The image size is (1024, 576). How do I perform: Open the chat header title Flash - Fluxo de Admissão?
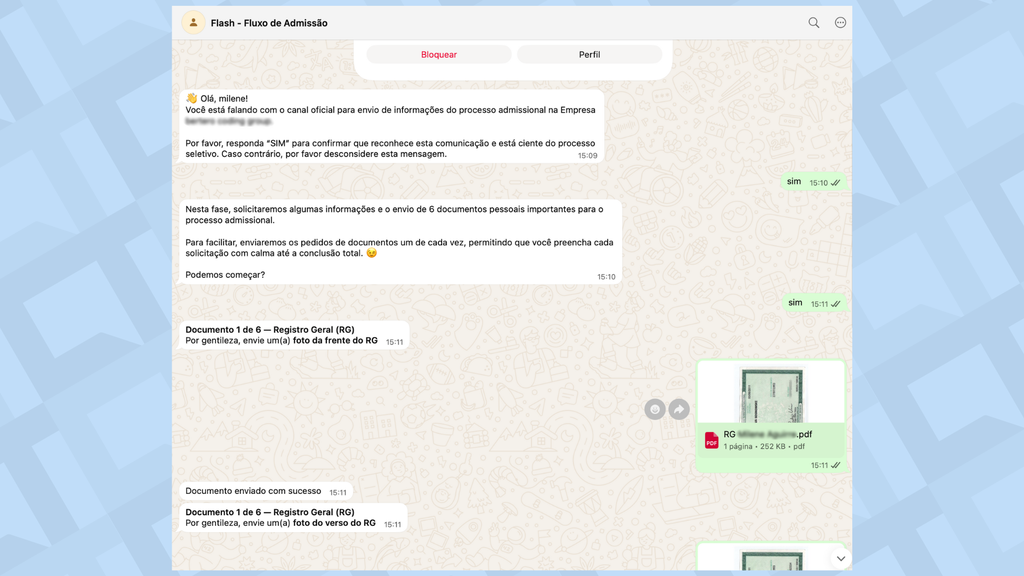pos(268,21)
